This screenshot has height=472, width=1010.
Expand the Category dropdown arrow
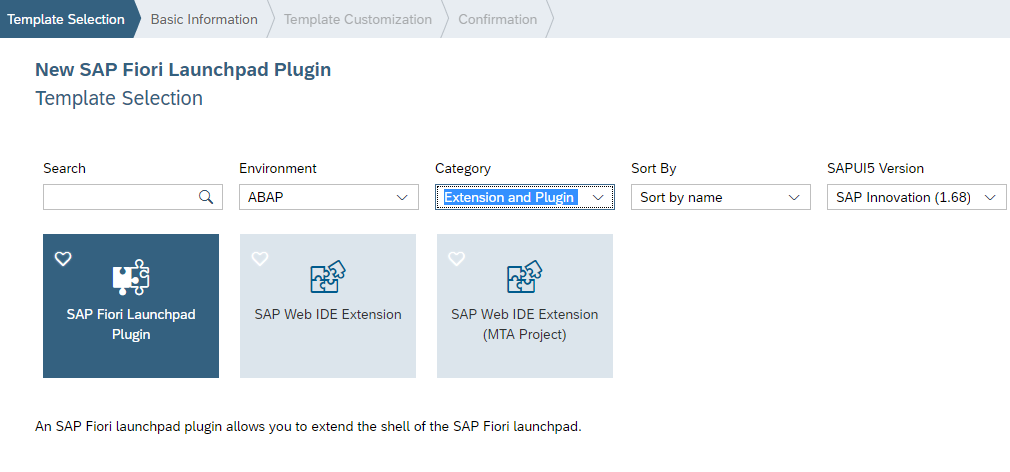click(598, 197)
